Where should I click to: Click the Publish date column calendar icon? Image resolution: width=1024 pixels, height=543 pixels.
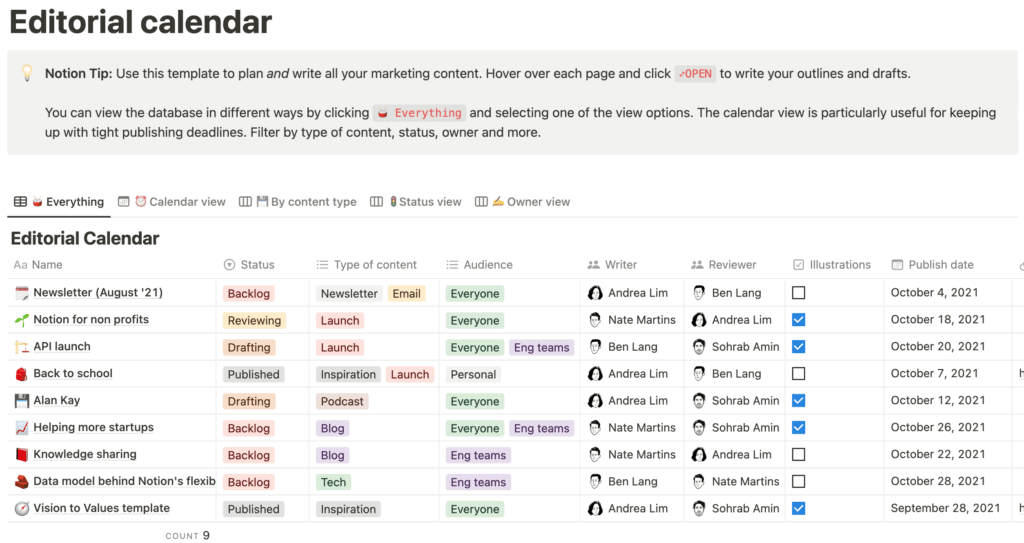click(x=897, y=265)
